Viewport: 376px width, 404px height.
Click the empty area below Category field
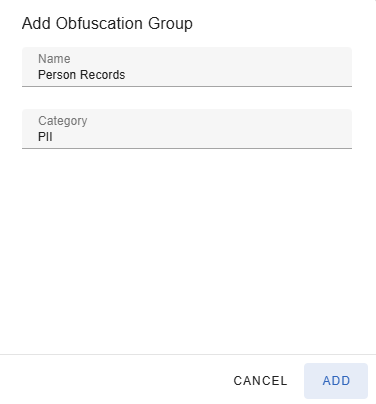click(187, 250)
